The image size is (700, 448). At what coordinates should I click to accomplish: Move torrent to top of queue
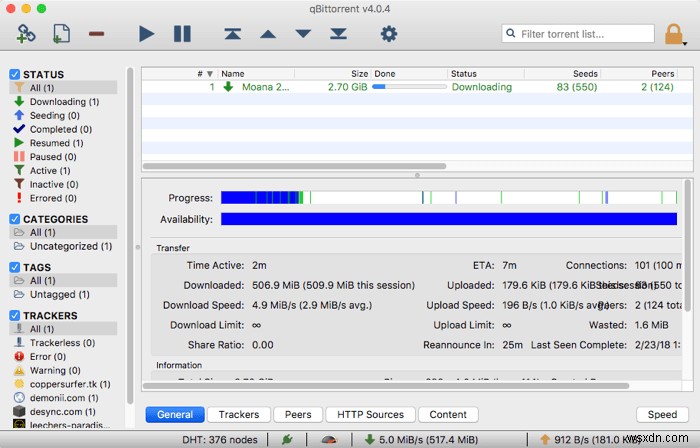(233, 34)
